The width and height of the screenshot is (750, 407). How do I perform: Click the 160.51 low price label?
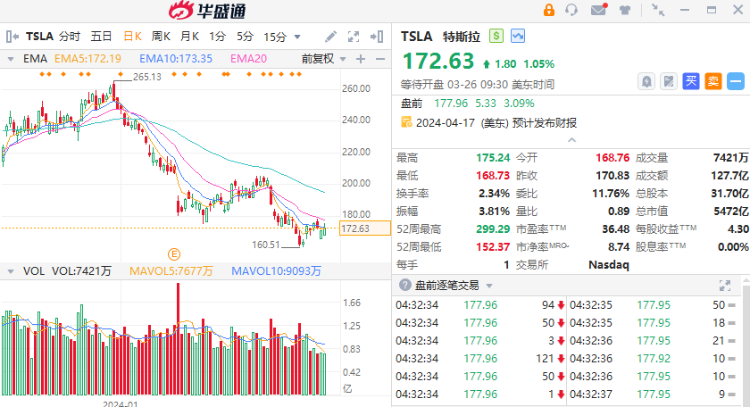[x=266, y=245]
